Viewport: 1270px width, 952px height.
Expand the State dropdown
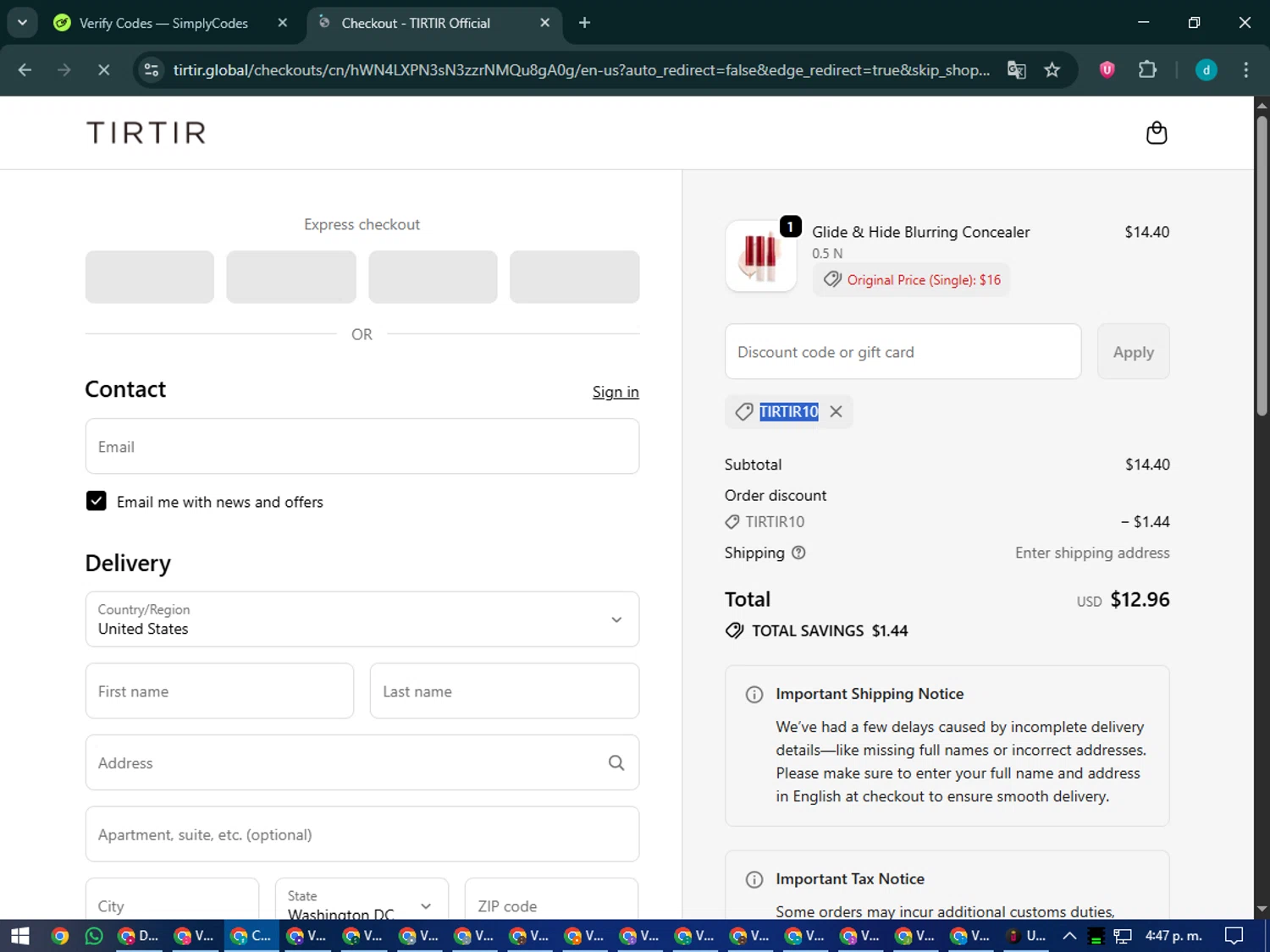(x=362, y=900)
